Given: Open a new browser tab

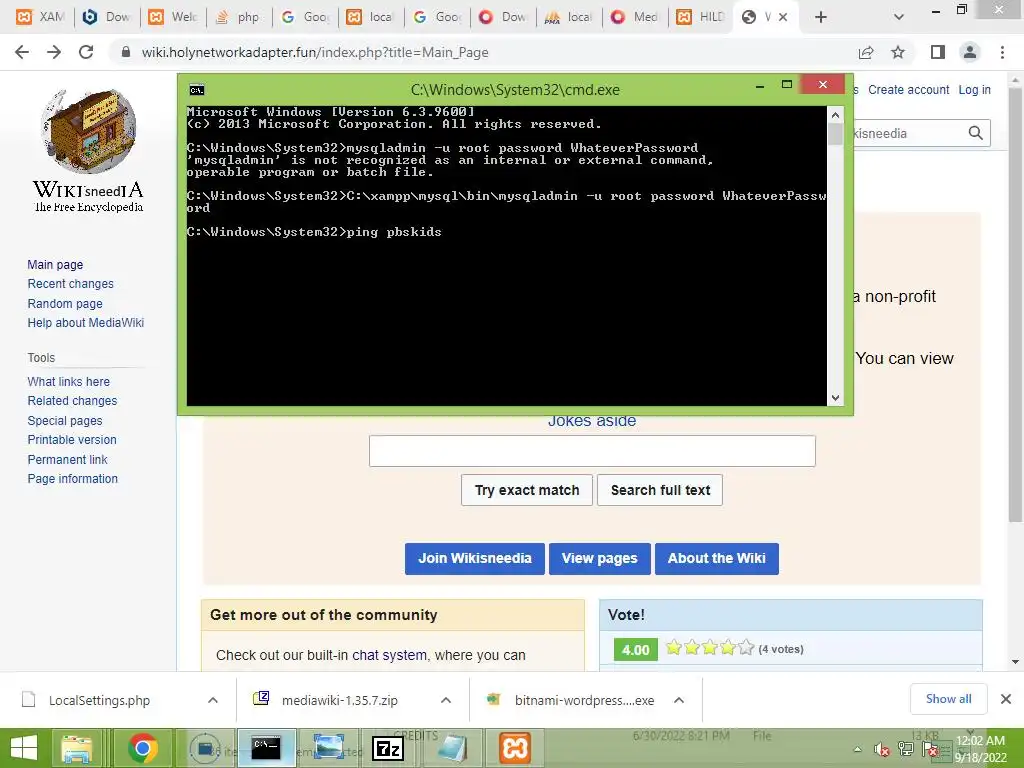Looking at the screenshot, I should pyautogui.click(x=821, y=17).
